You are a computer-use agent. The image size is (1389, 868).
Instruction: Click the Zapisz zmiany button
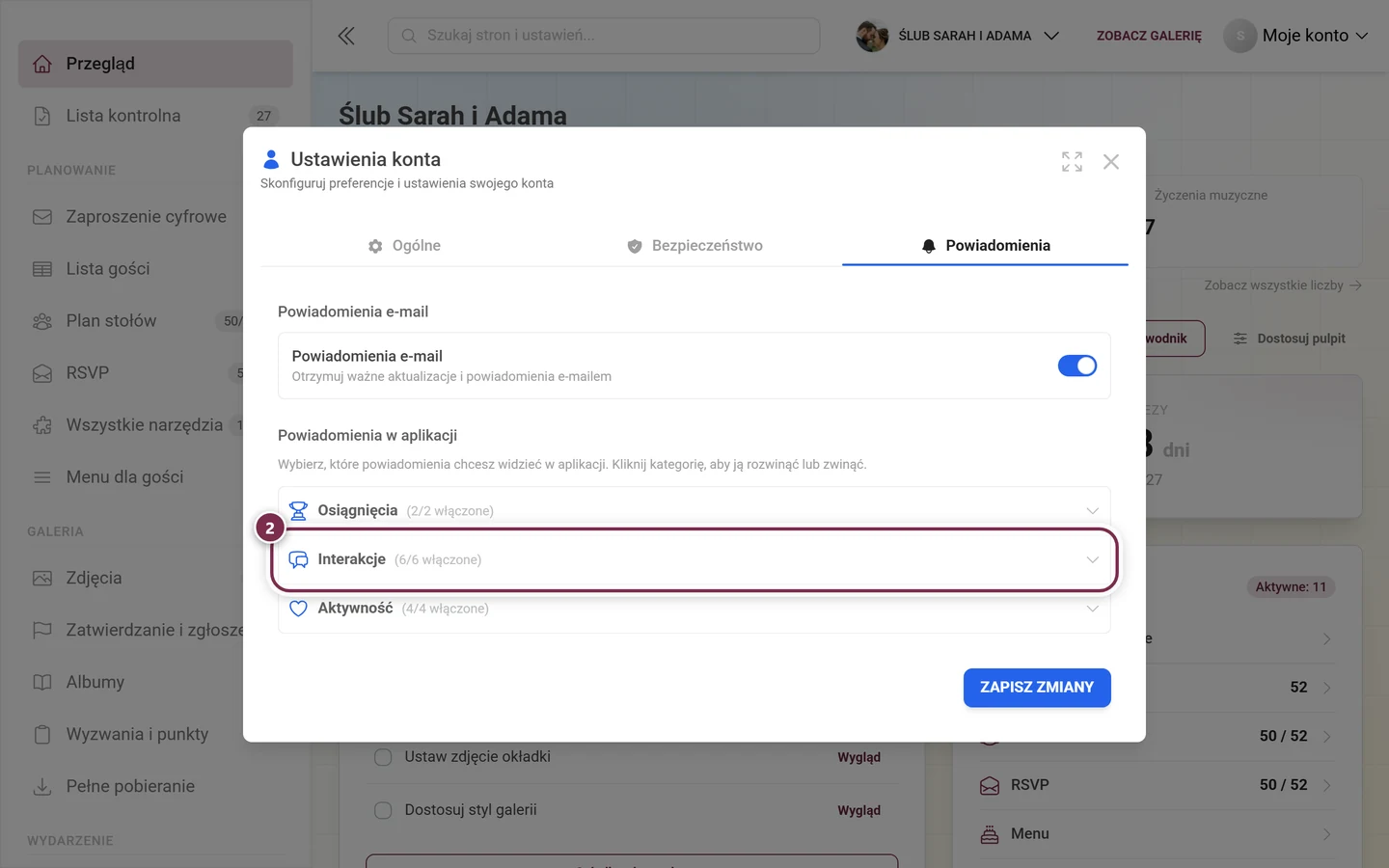pos(1037,688)
